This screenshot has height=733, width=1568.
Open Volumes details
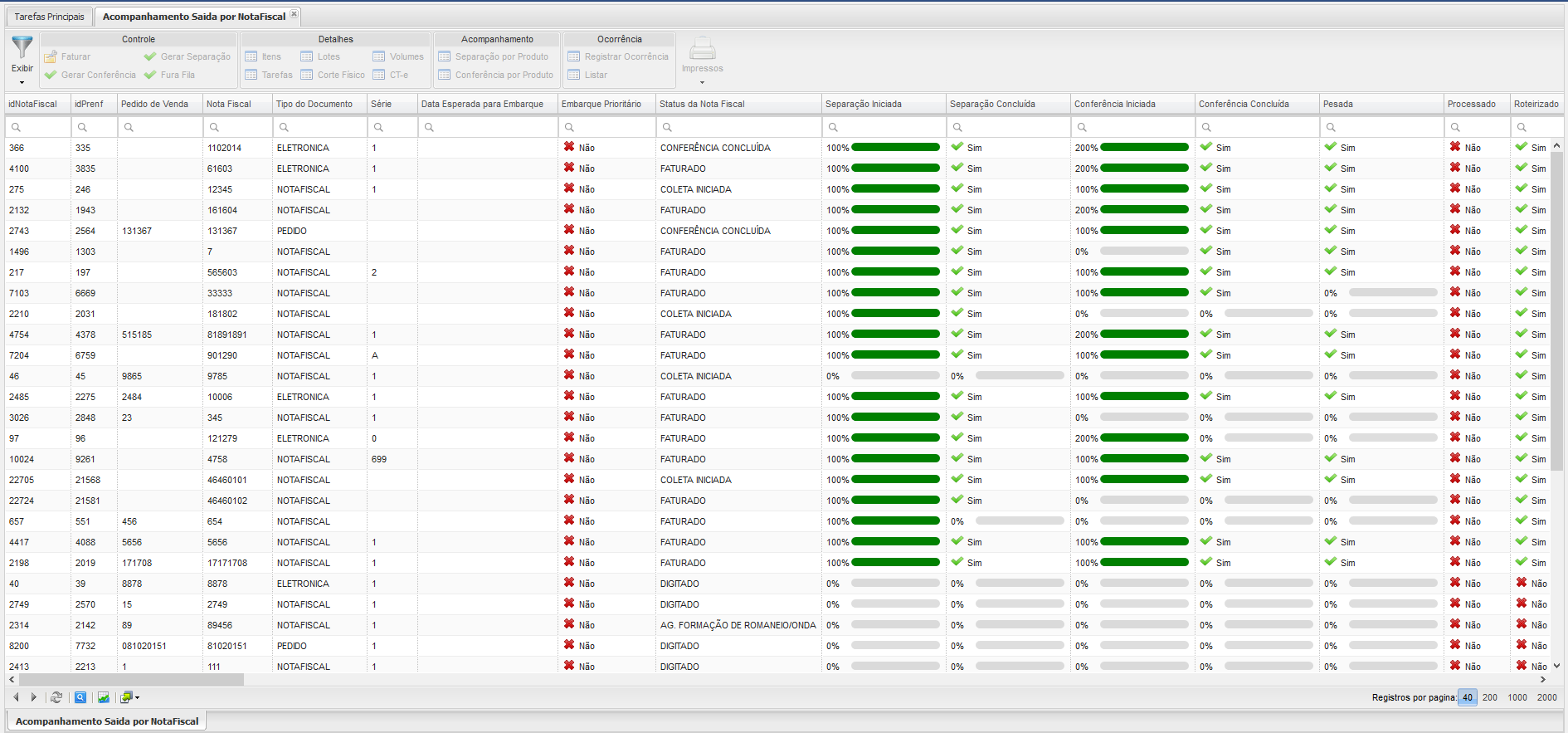click(398, 56)
